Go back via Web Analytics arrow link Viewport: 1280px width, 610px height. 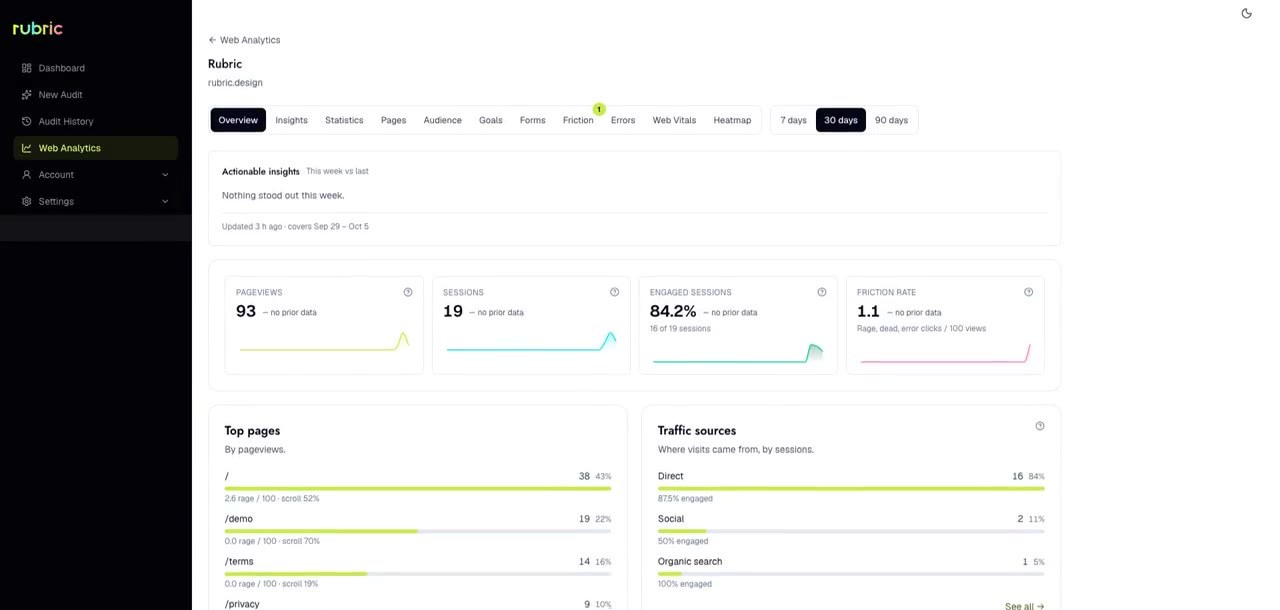click(244, 40)
